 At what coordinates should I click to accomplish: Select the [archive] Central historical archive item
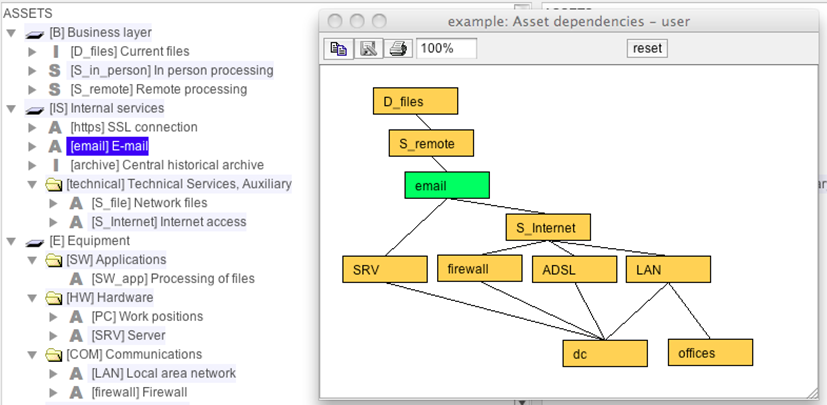point(167,165)
